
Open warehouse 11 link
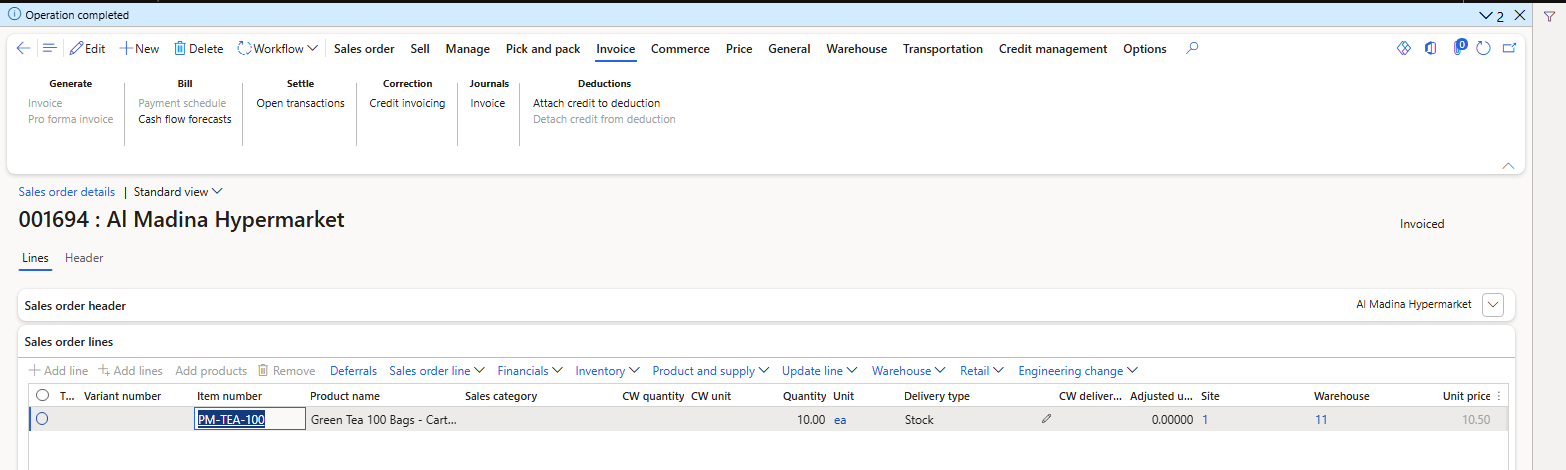click(1321, 420)
